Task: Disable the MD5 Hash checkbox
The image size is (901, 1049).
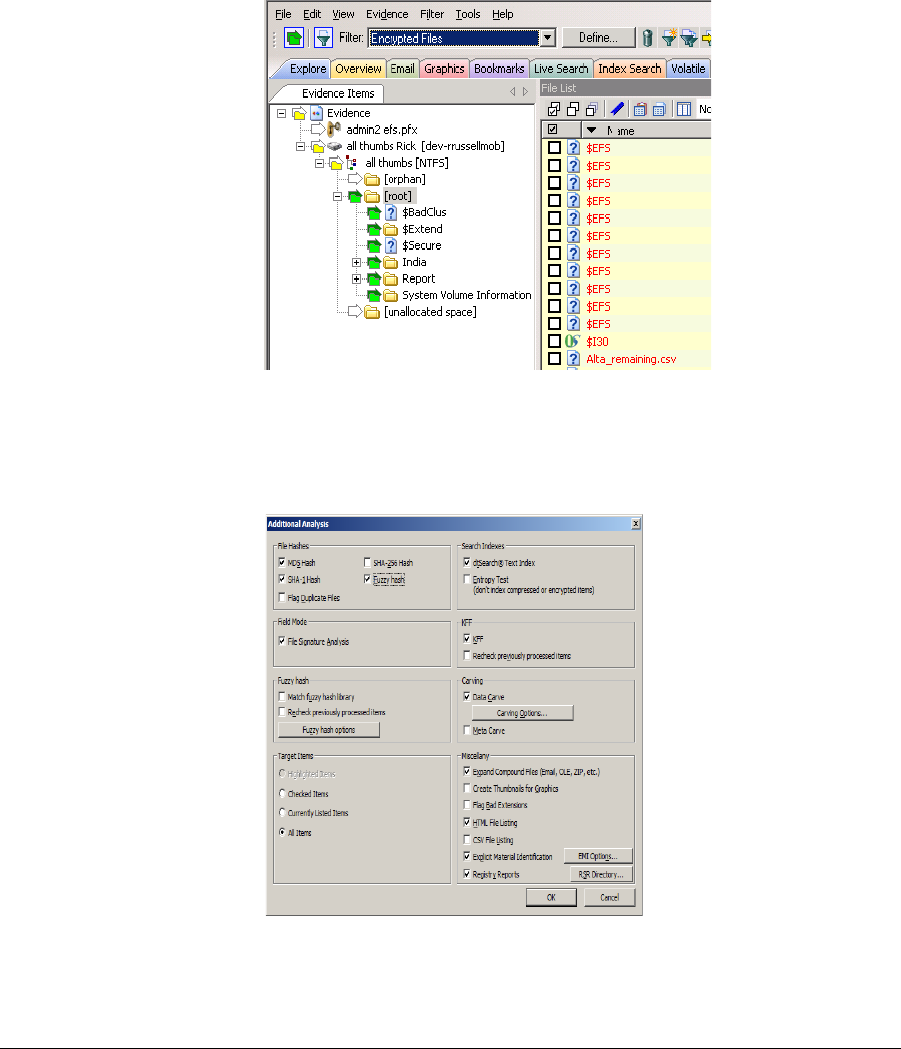Action: pos(282,562)
